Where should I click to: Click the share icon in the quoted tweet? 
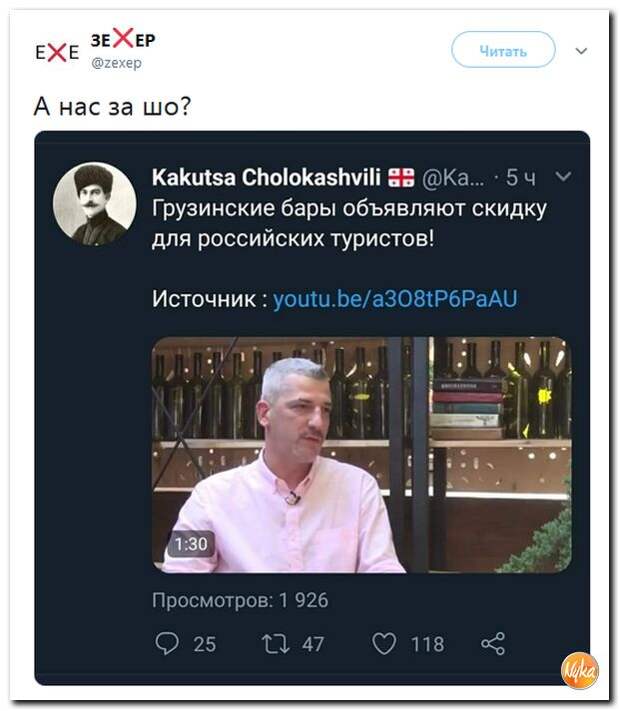pos(493,643)
